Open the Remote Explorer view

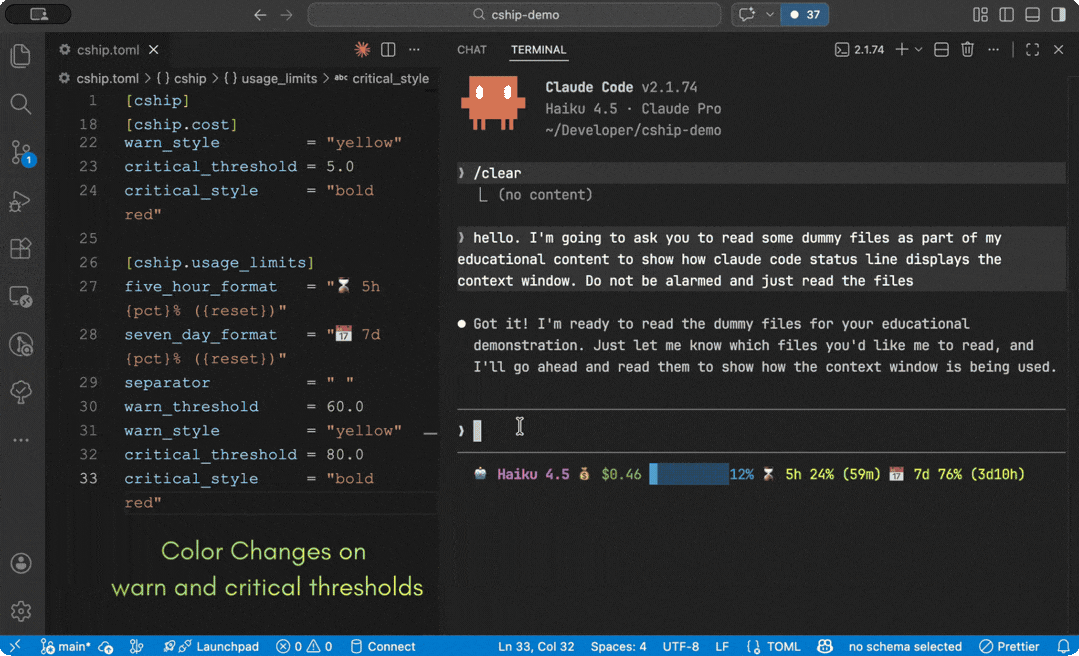pyautogui.click(x=21, y=297)
